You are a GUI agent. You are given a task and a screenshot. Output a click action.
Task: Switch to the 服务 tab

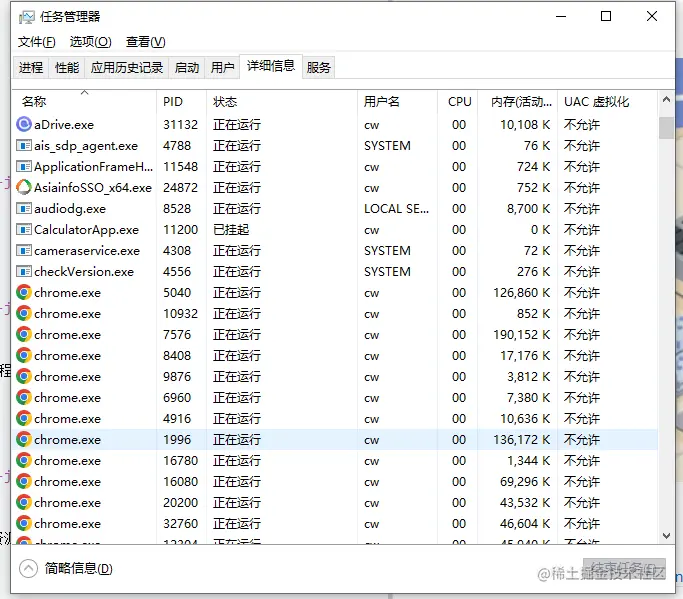pos(318,68)
